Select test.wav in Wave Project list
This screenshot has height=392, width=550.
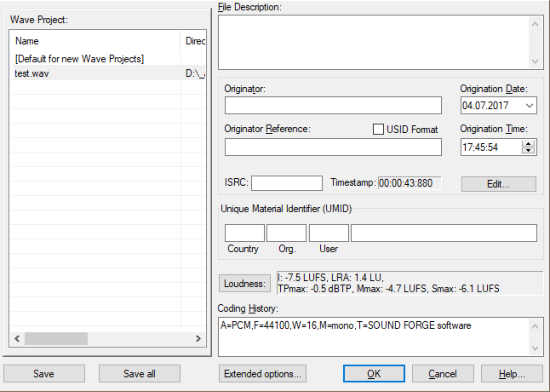coord(107,73)
